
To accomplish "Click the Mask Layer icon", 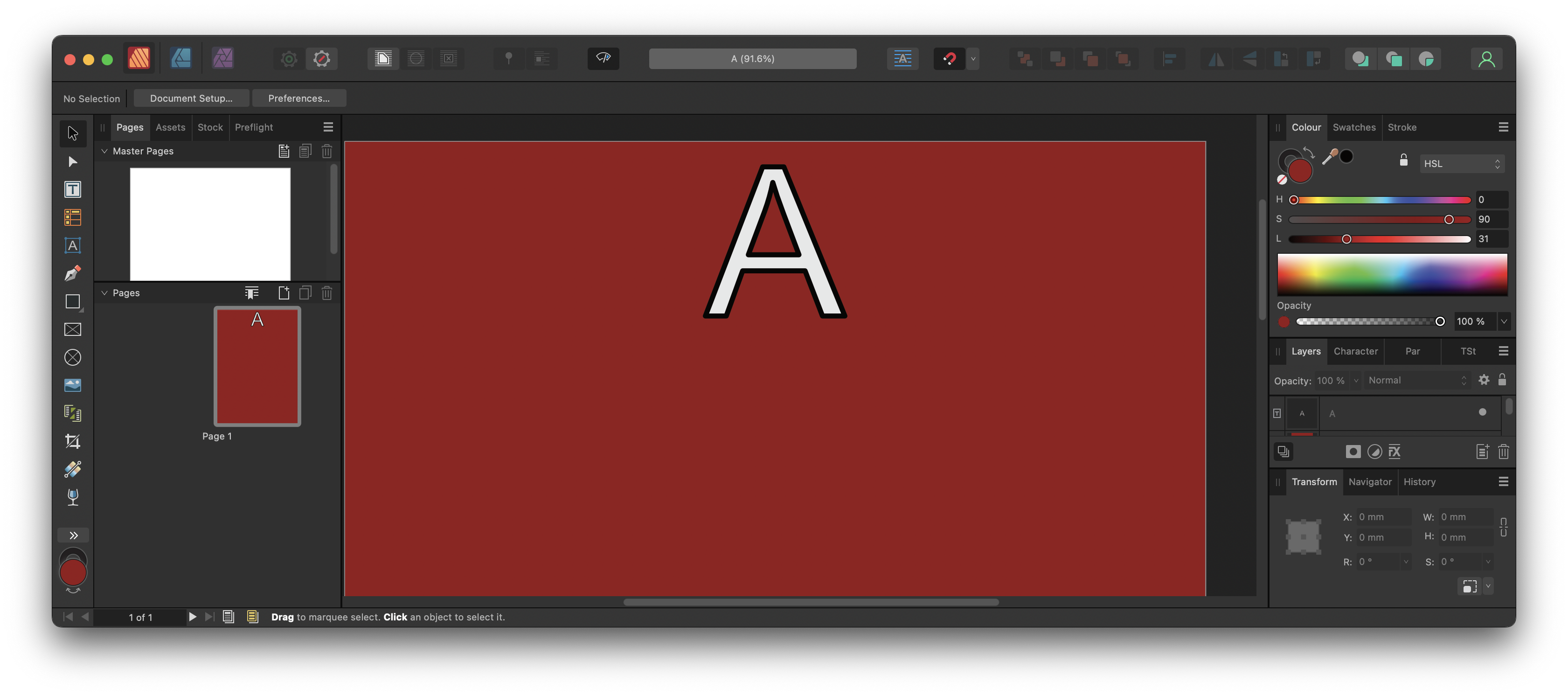I will 1353,451.
